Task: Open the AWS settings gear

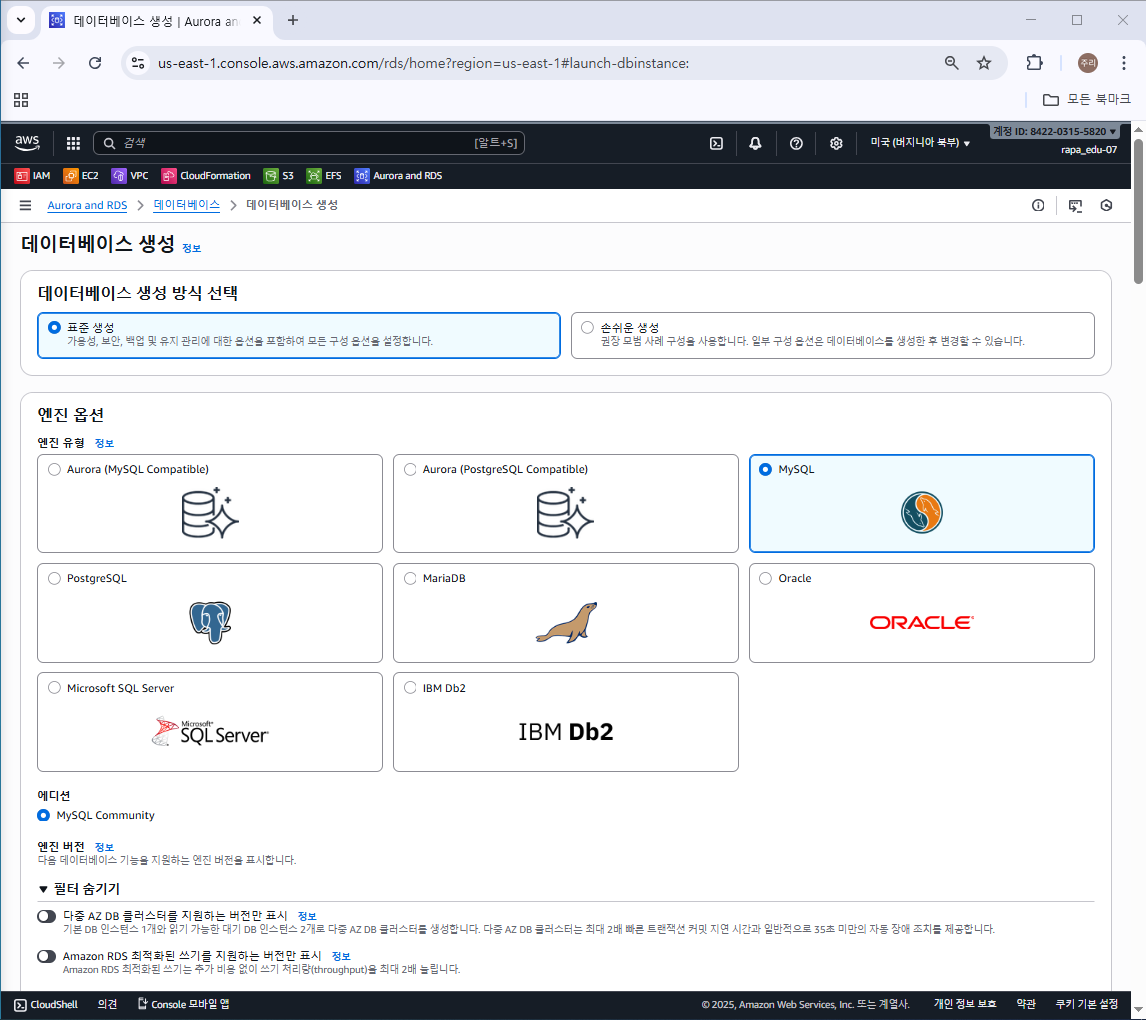Action: click(x=836, y=143)
